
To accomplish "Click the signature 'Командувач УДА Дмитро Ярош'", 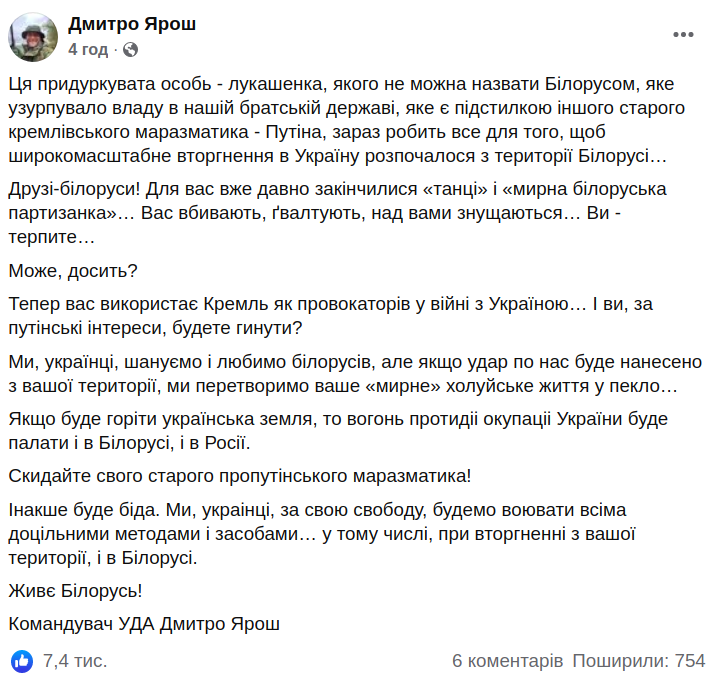I will tap(144, 624).
